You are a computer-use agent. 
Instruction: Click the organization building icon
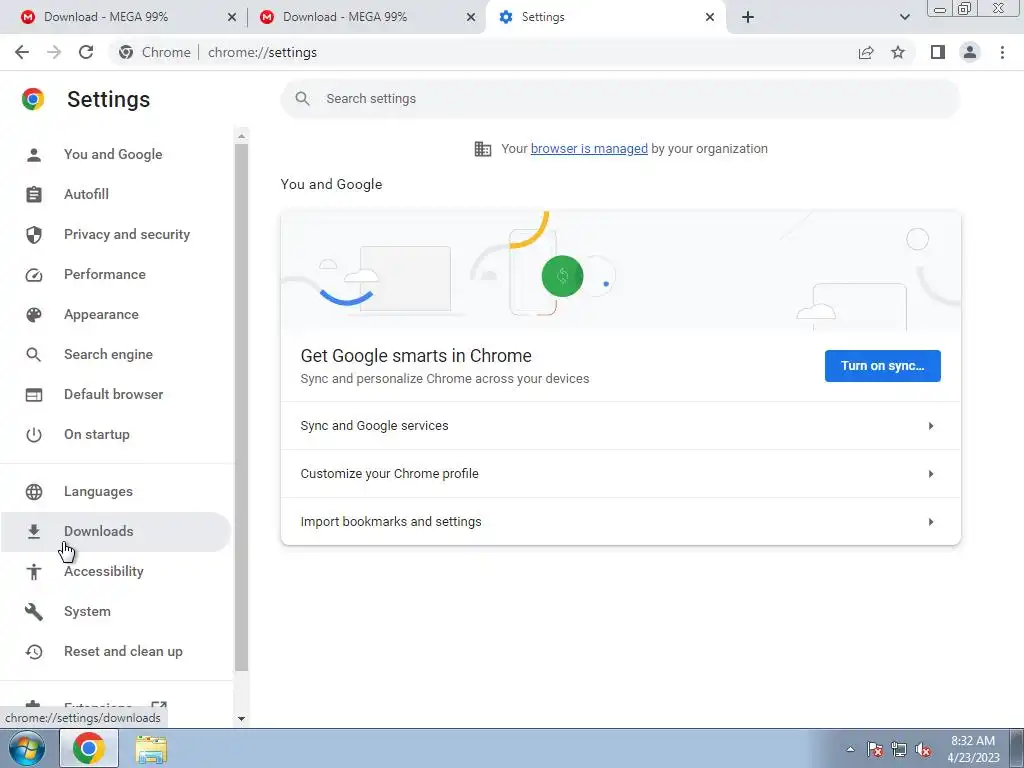(483, 149)
